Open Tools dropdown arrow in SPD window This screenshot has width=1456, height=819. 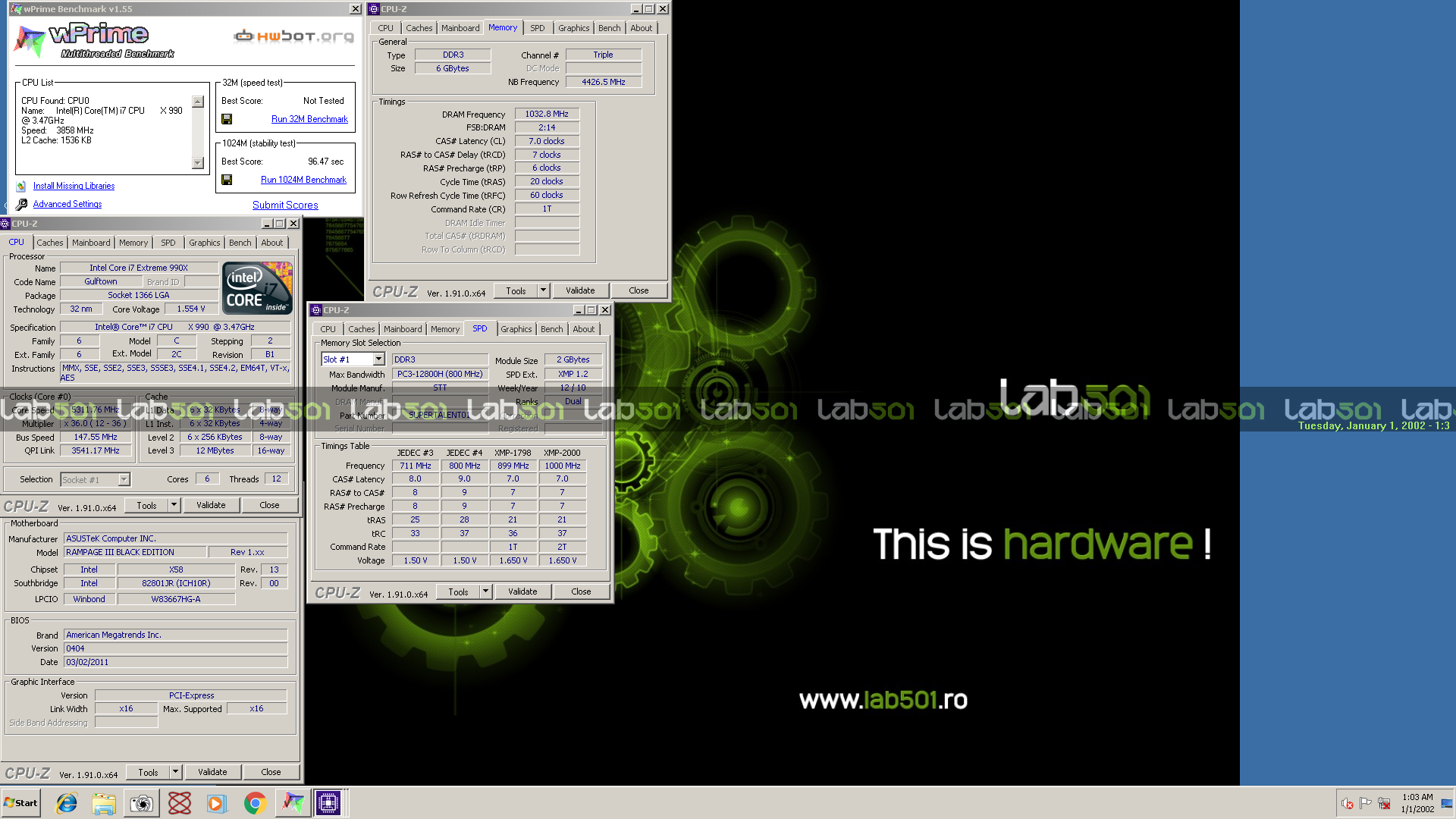coord(485,591)
